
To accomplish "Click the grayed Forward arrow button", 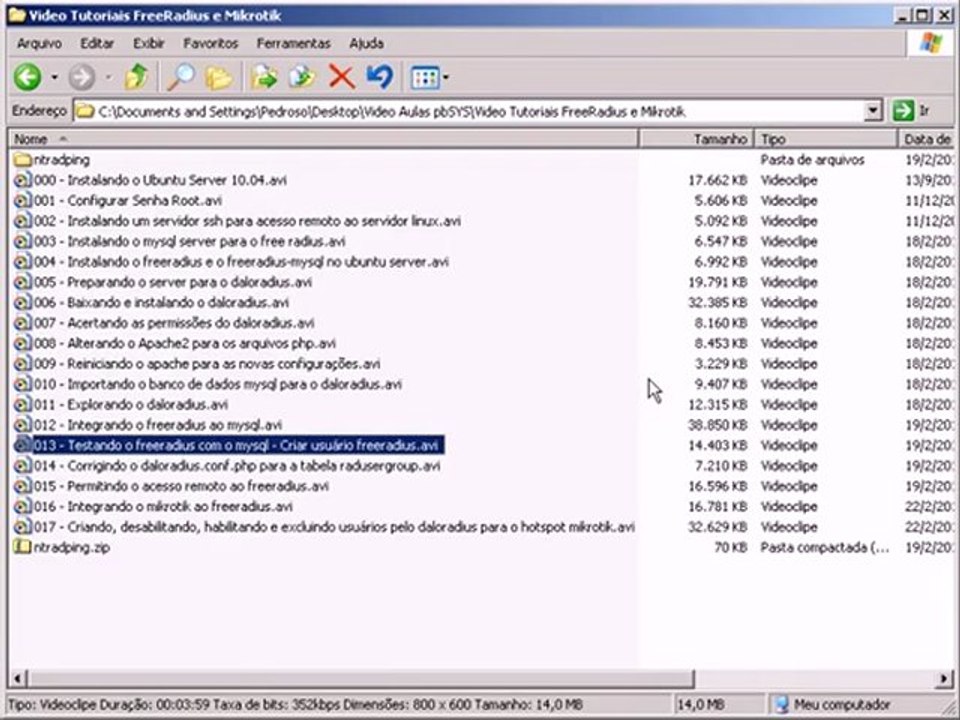I will [81, 77].
